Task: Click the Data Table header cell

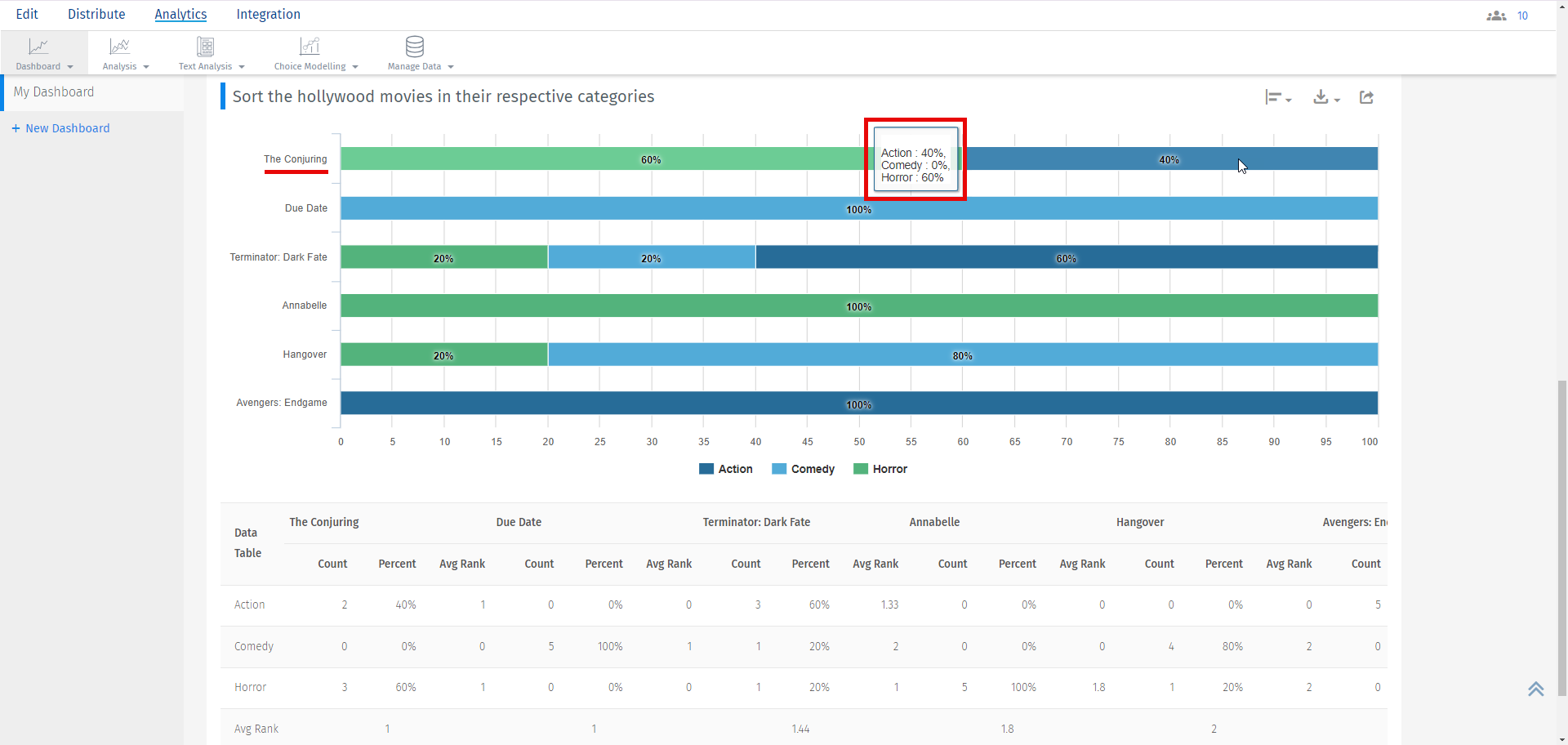Action: (x=247, y=543)
